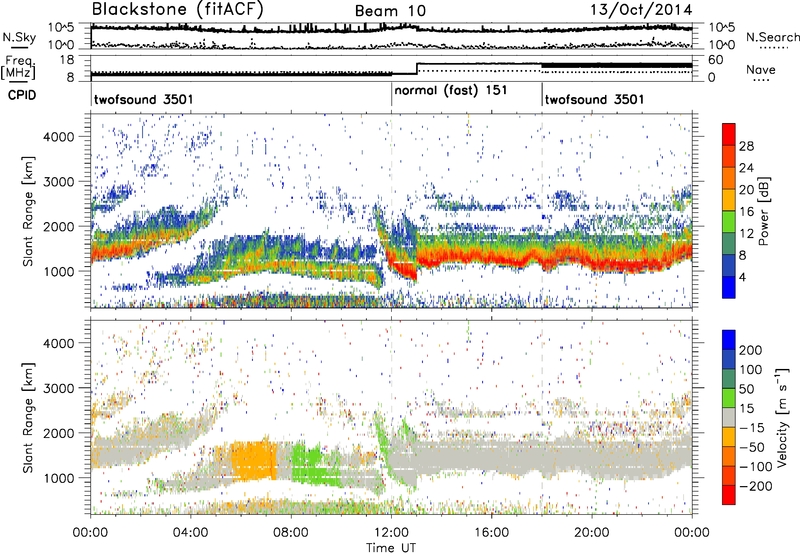Viewport: 800px width, 554px height.
Task: Pick the blue top Velocity color segment
Action: tap(729, 339)
